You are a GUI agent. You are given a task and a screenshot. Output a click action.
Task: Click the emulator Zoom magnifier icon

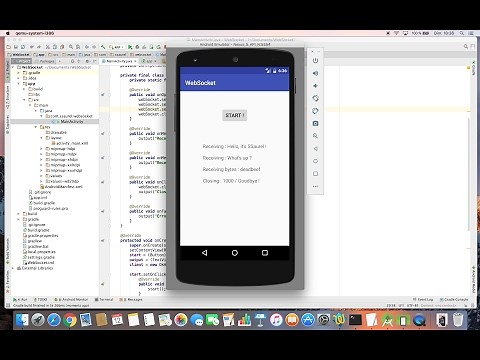coord(315,136)
